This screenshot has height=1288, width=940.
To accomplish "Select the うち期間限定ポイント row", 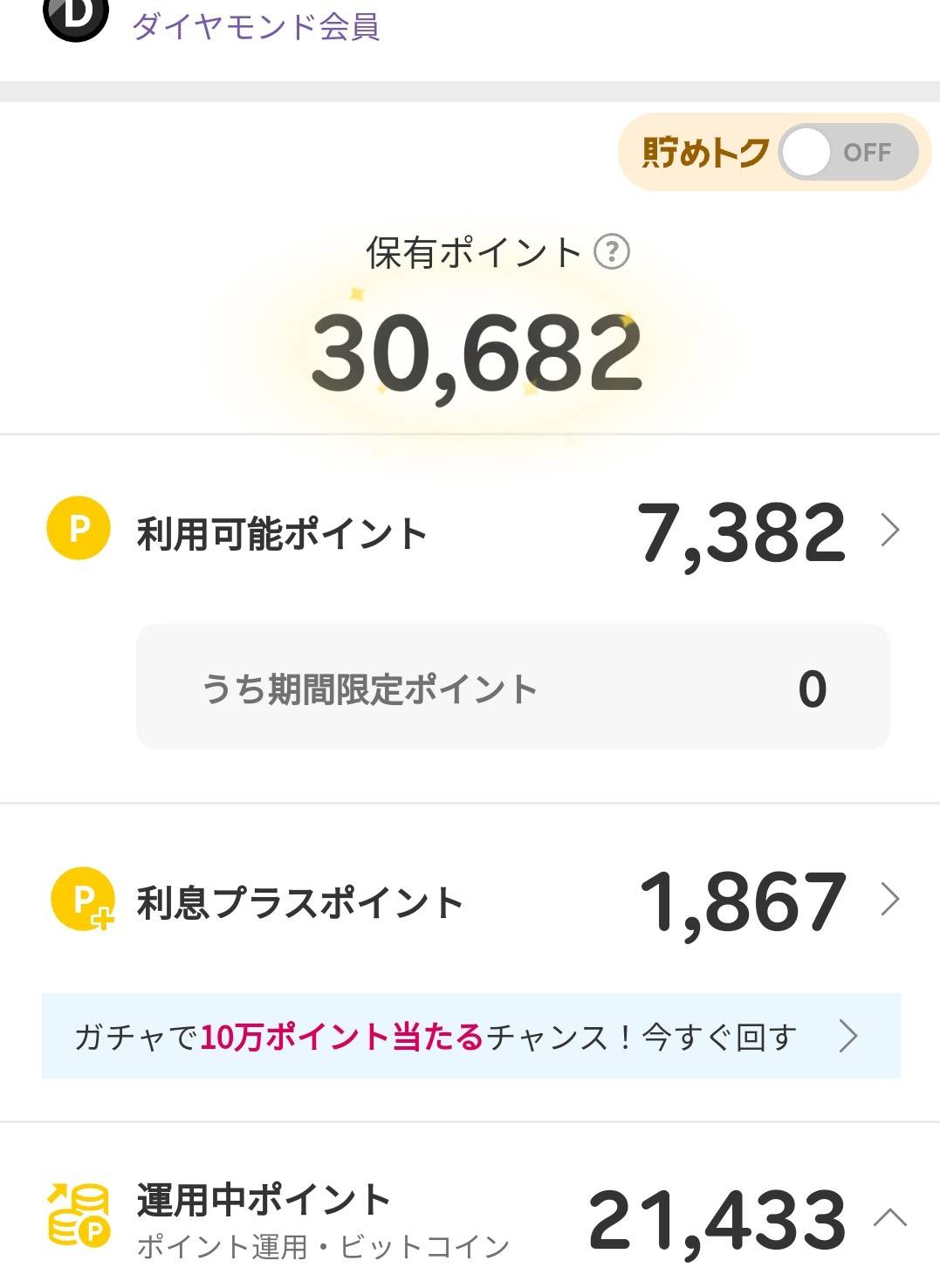I will (512, 688).
